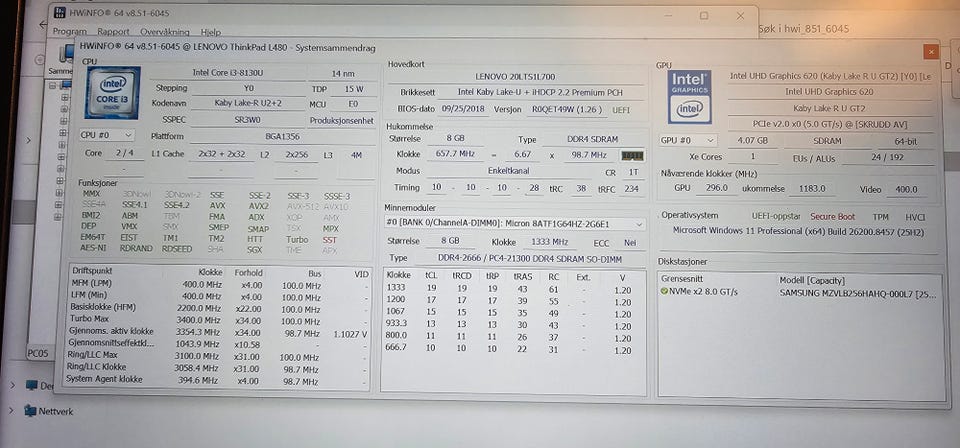Click the Produksjonsenhet field
Image resolution: width=960 pixels, height=448 pixels.
342,121
